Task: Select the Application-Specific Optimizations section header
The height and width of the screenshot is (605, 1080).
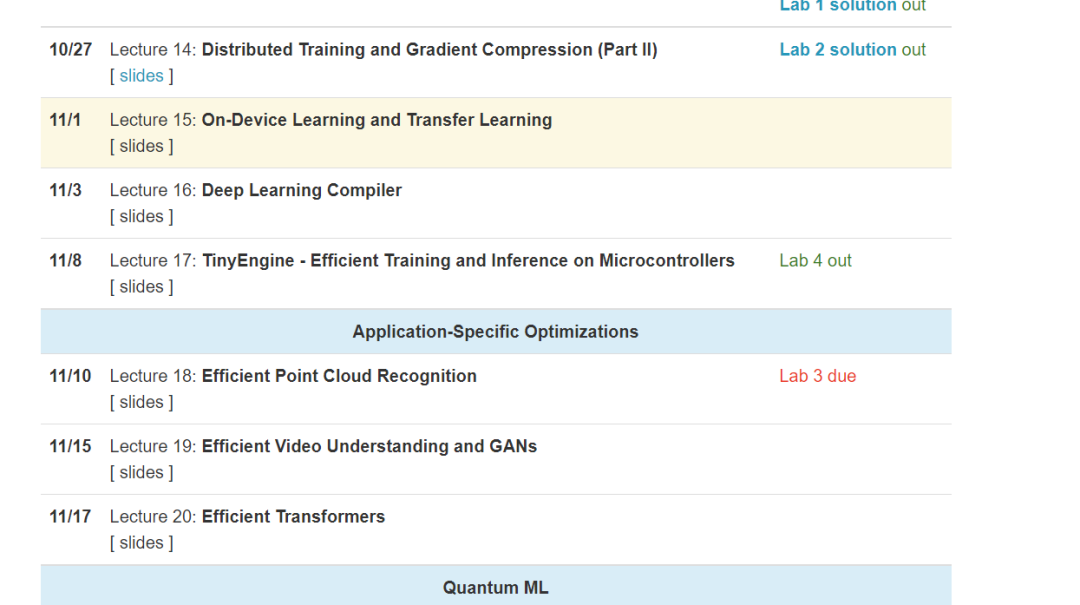Action: [x=495, y=332]
